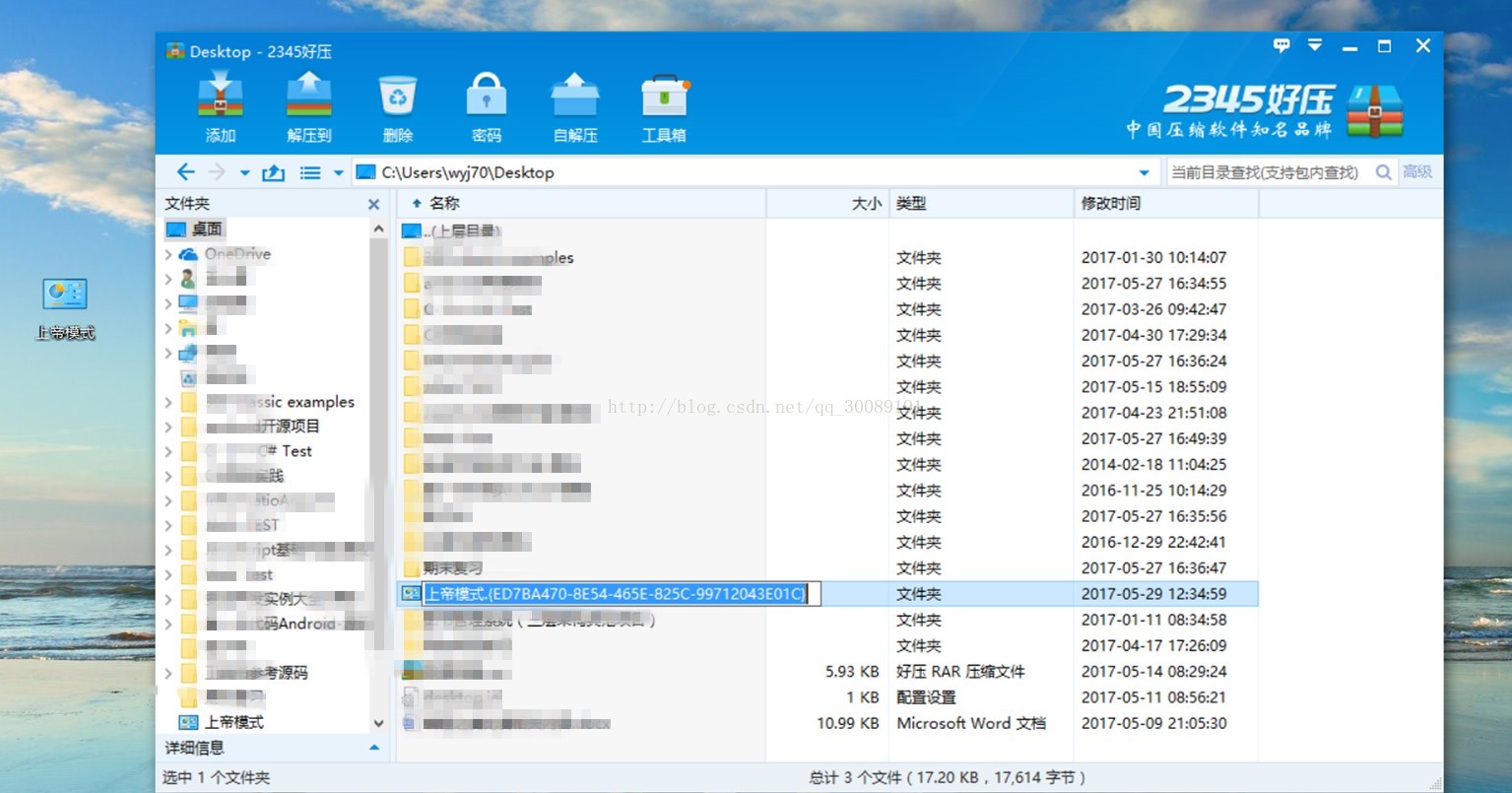This screenshot has height=793, width=1512.
Task: Click the 期末复习 folder icon
Action: click(412, 567)
